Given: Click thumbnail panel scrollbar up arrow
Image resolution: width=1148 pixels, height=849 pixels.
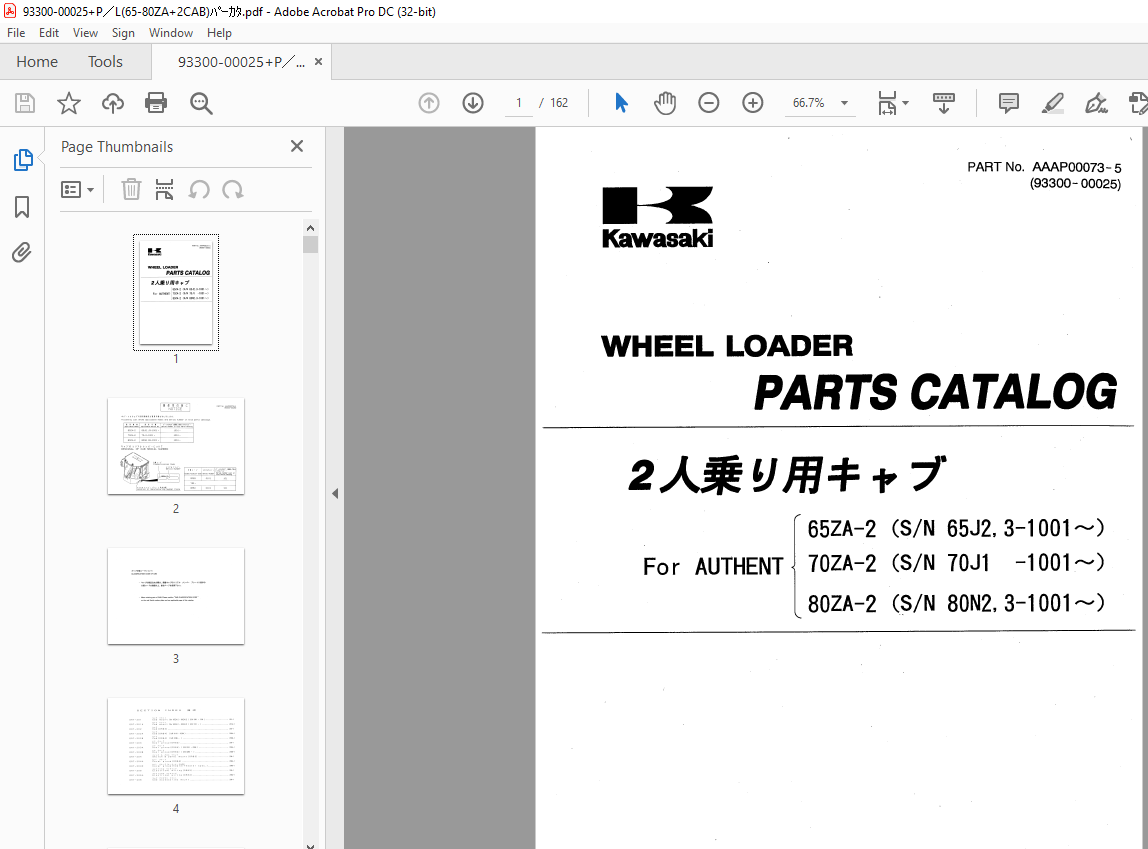Looking at the screenshot, I should pos(310,228).
